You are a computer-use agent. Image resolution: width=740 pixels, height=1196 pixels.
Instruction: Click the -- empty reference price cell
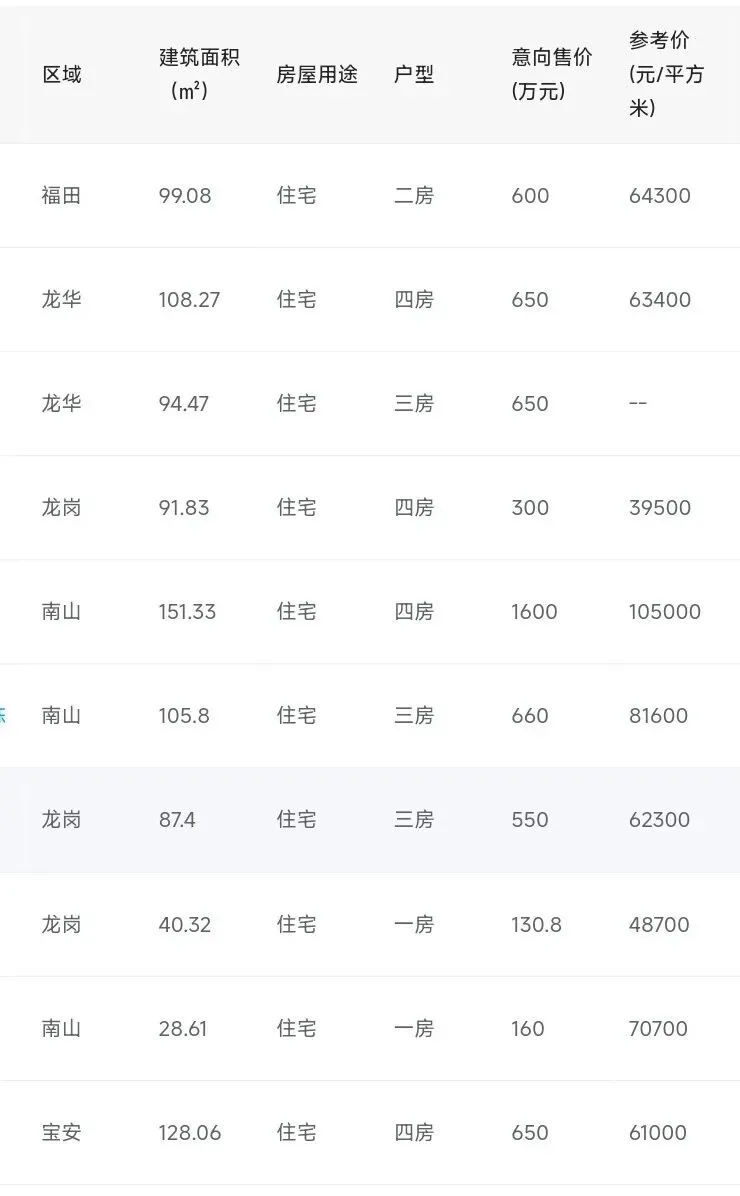point(638,403)
